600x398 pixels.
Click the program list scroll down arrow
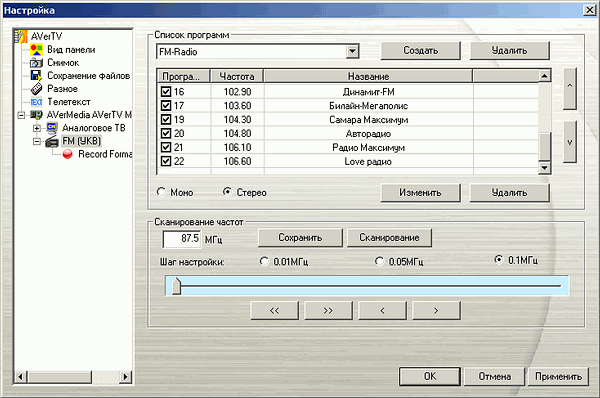click(x=545, y=168)
